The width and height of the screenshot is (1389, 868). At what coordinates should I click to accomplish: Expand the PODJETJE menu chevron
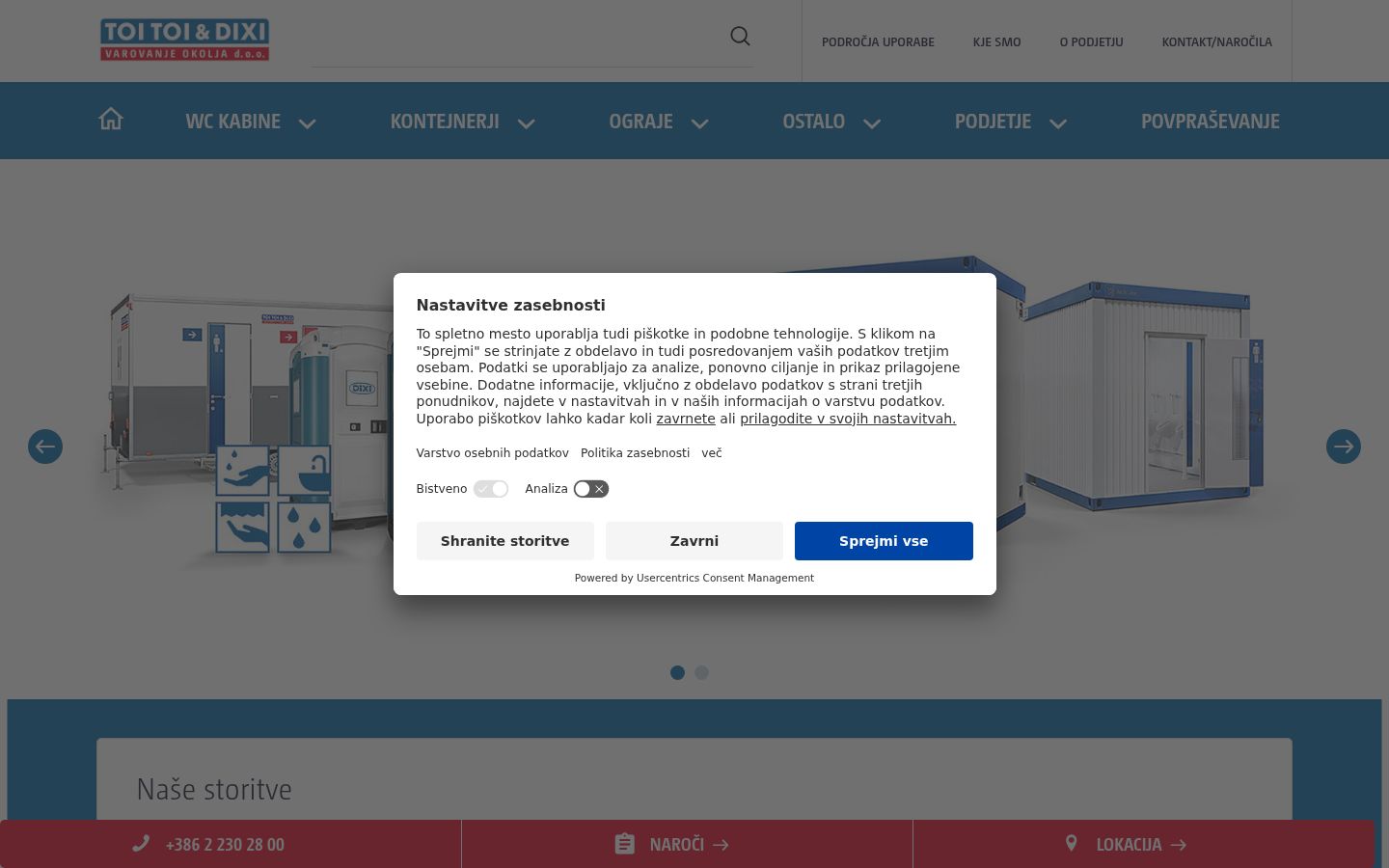tap(1058, 123)
